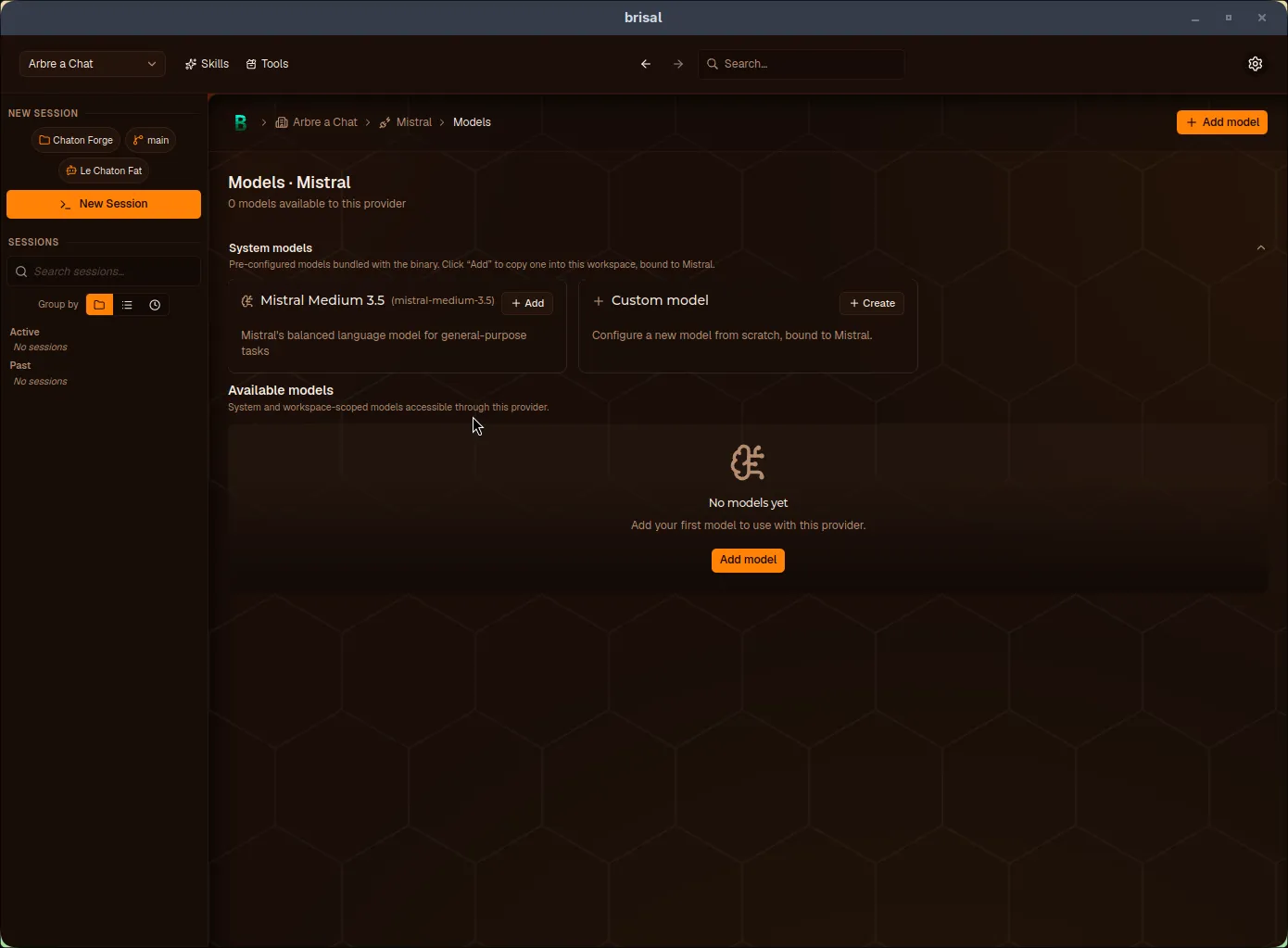Click the Mistral breadcrumb link
Image resolution: width=1288 pixels, height=948 pixels.
coord(405,122)
